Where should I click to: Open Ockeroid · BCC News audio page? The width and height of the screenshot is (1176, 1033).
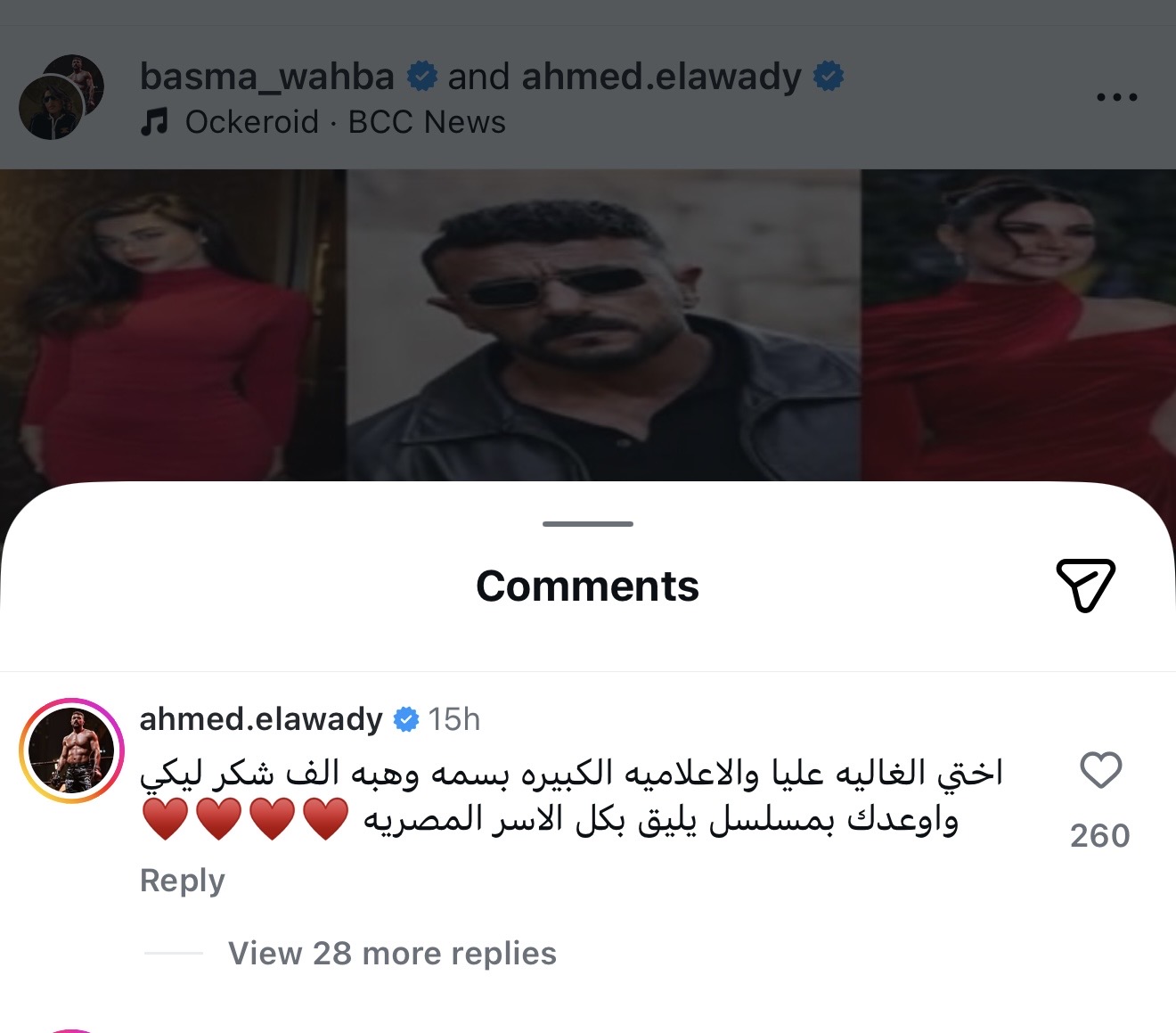[345, 122]
